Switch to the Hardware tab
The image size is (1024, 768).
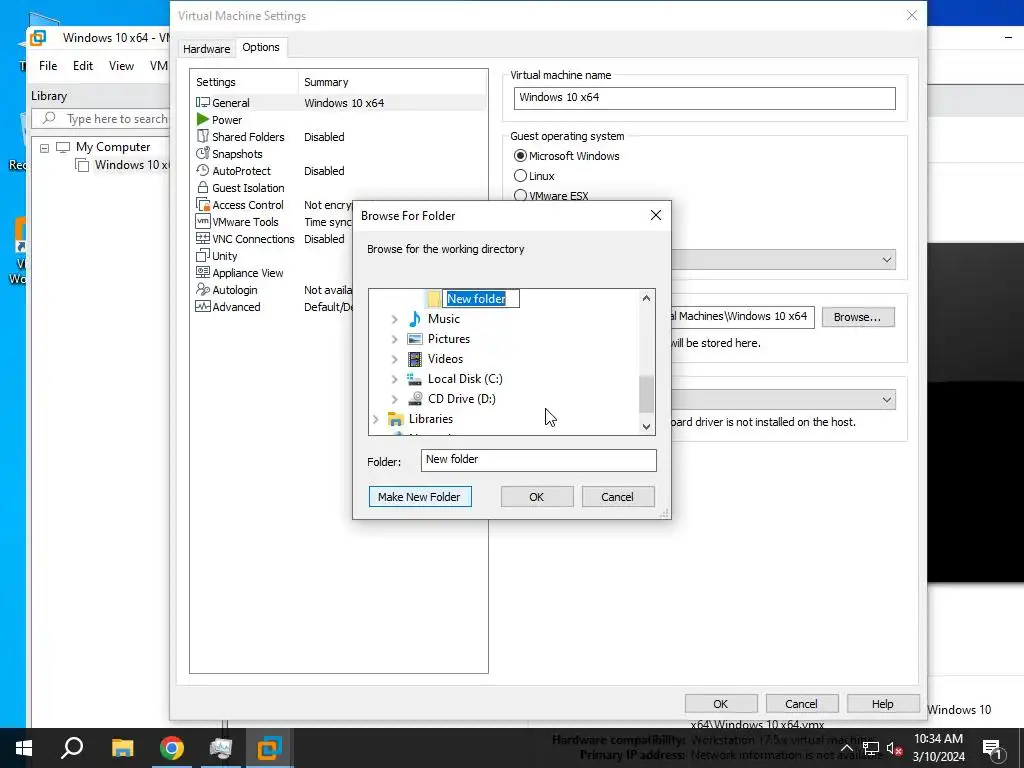coord(206,48)
